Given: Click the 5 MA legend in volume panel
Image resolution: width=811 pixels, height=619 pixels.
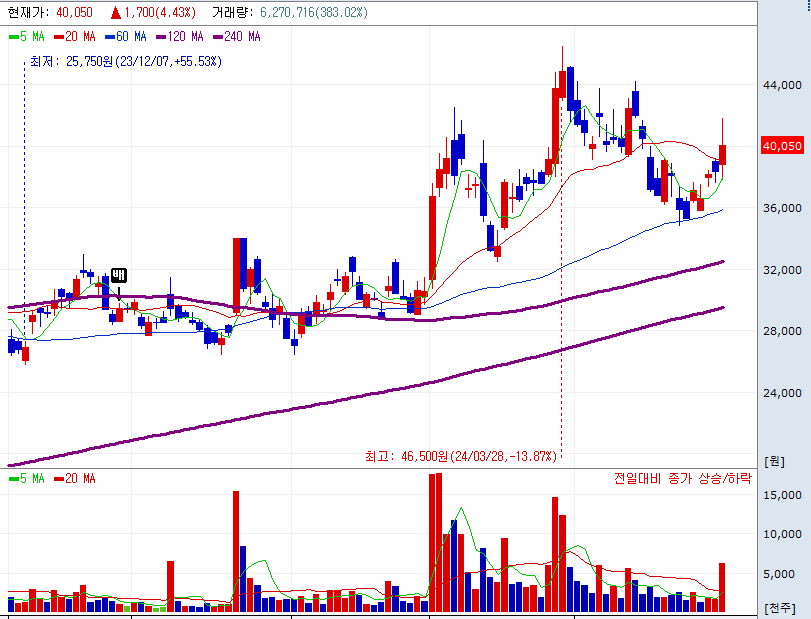Looking at the screenshot, I should (x=27, y=479).
